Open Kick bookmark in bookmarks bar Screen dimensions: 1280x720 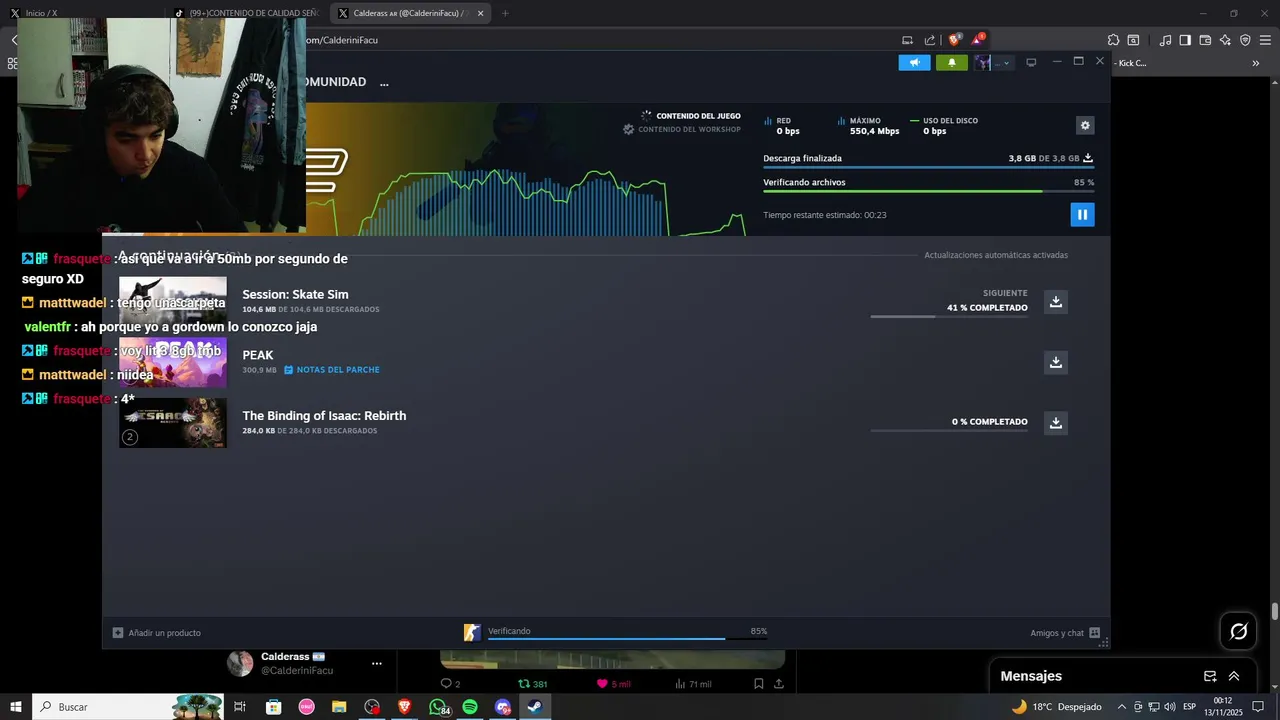tap(1130, 63)
